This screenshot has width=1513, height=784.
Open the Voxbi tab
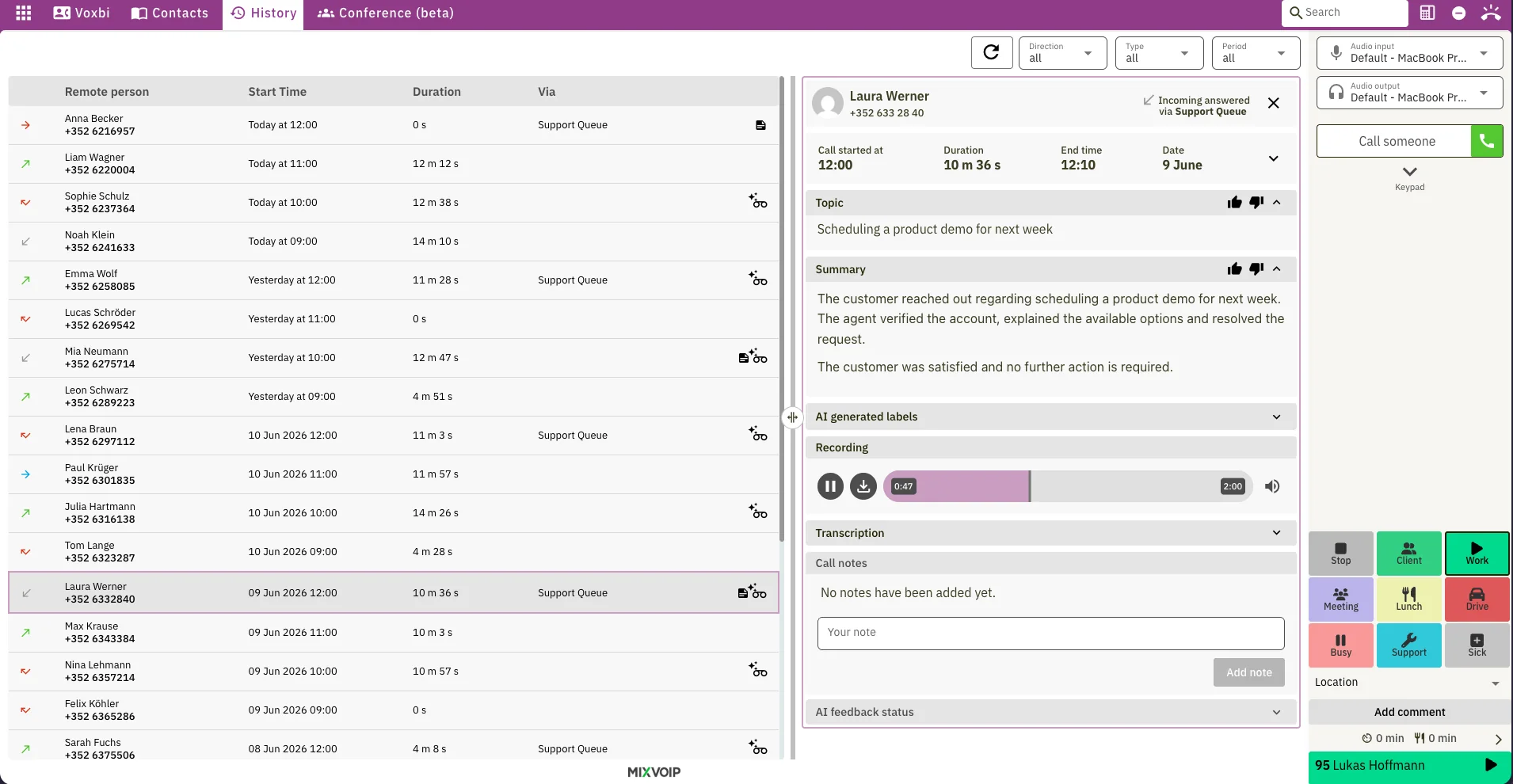pyautogui.click(x=82, y=13)
